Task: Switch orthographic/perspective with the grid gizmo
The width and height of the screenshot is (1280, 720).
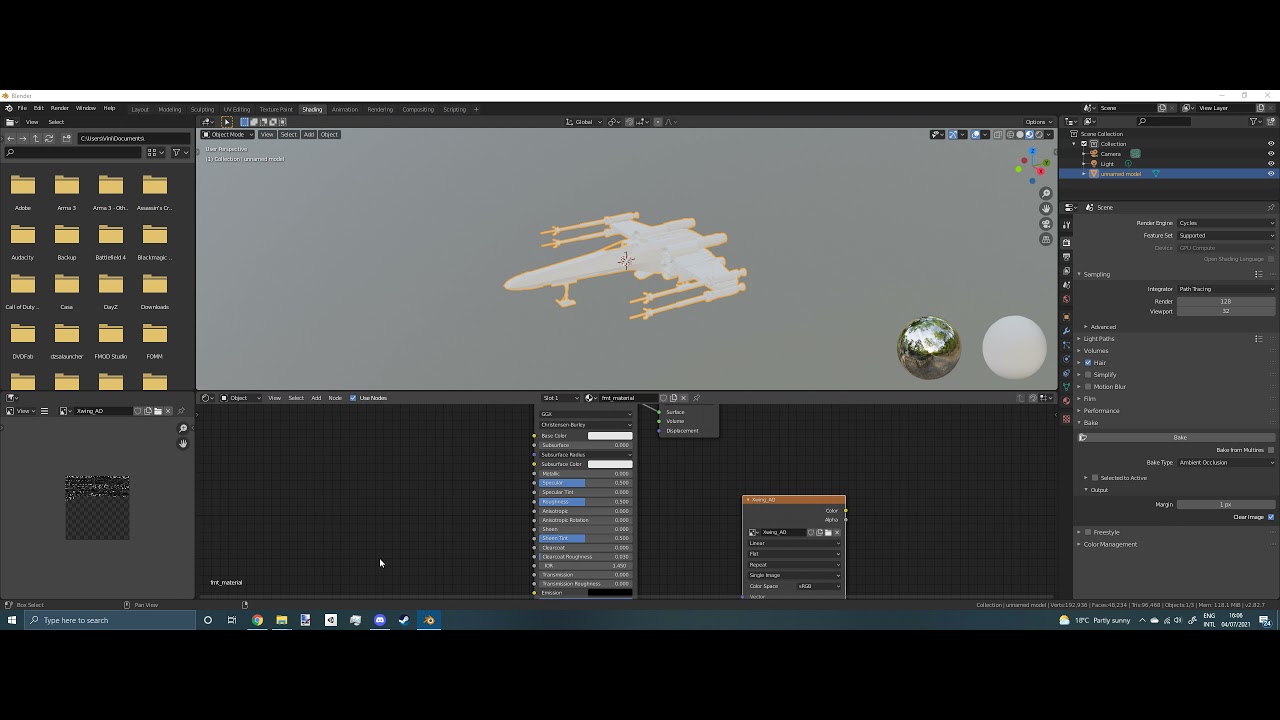Action: coord(1046,239)
